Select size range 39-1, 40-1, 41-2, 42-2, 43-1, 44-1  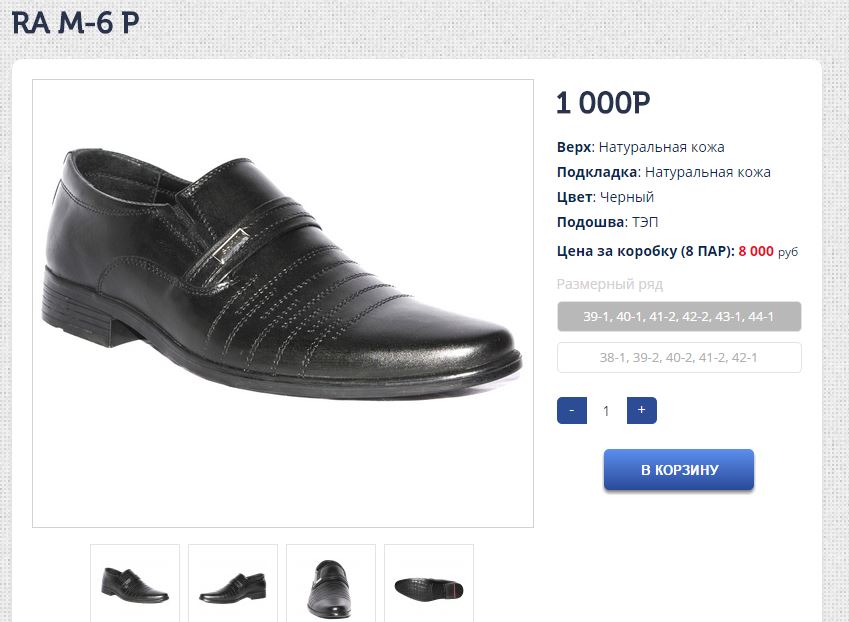coord(679,317)
